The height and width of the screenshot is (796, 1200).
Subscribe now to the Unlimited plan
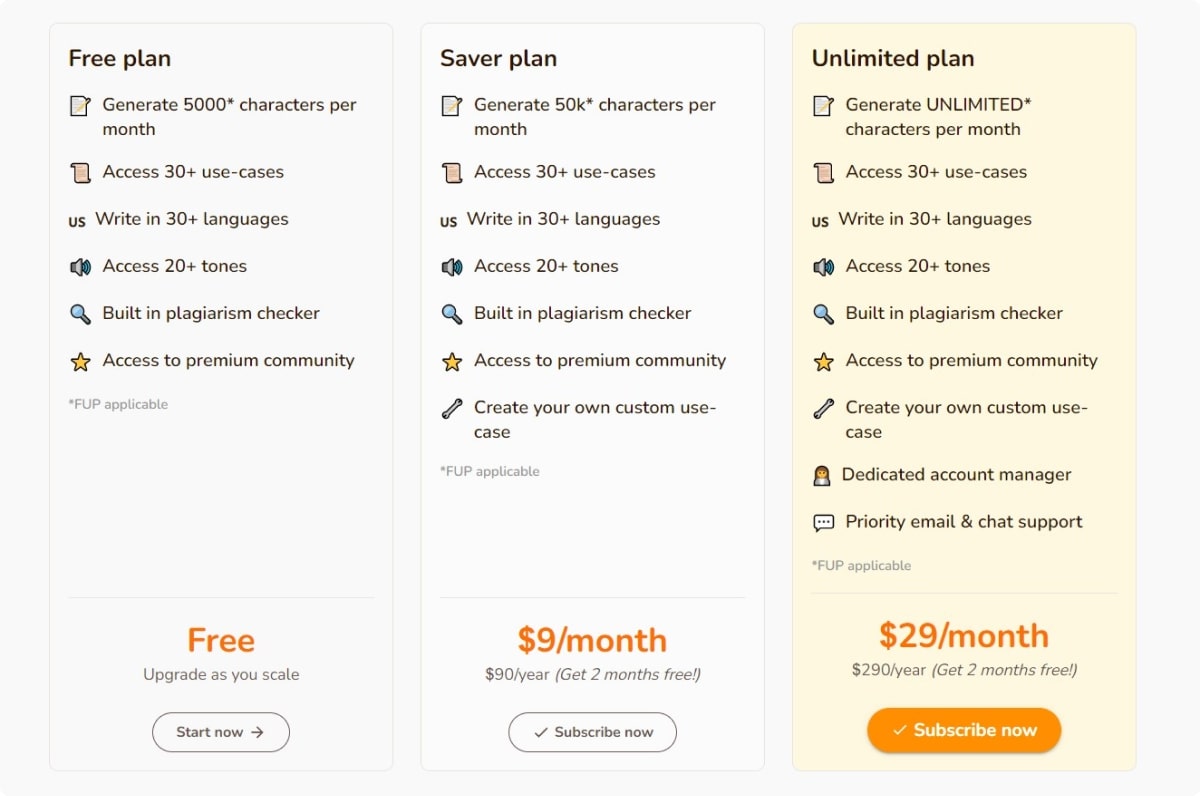click(964, 730)
